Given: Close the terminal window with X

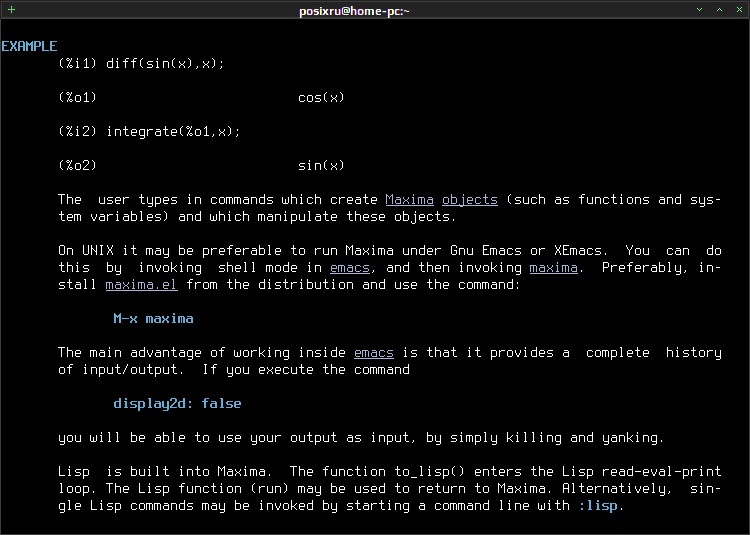Looking at the screenshot, I should [739, 10].
